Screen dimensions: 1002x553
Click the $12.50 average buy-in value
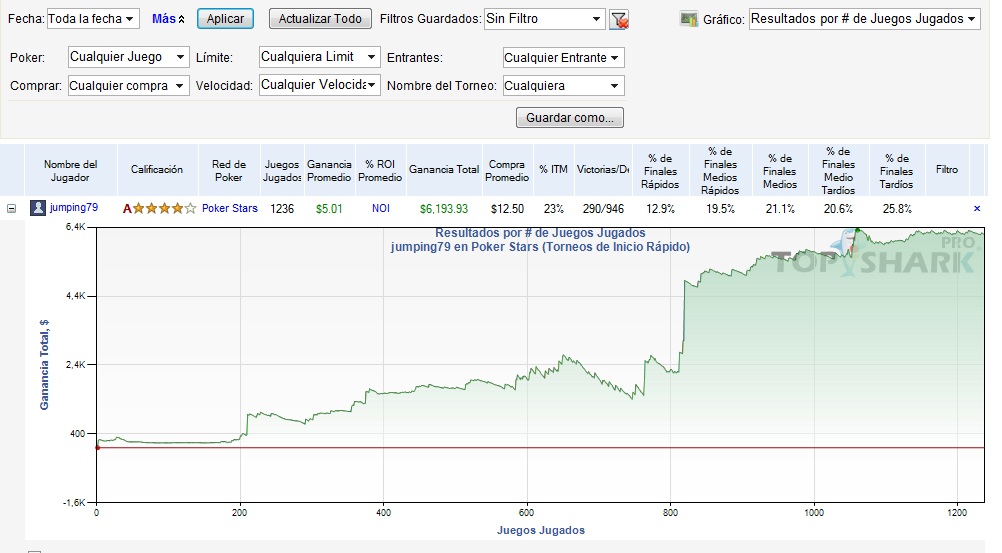[x=507, y=208]
